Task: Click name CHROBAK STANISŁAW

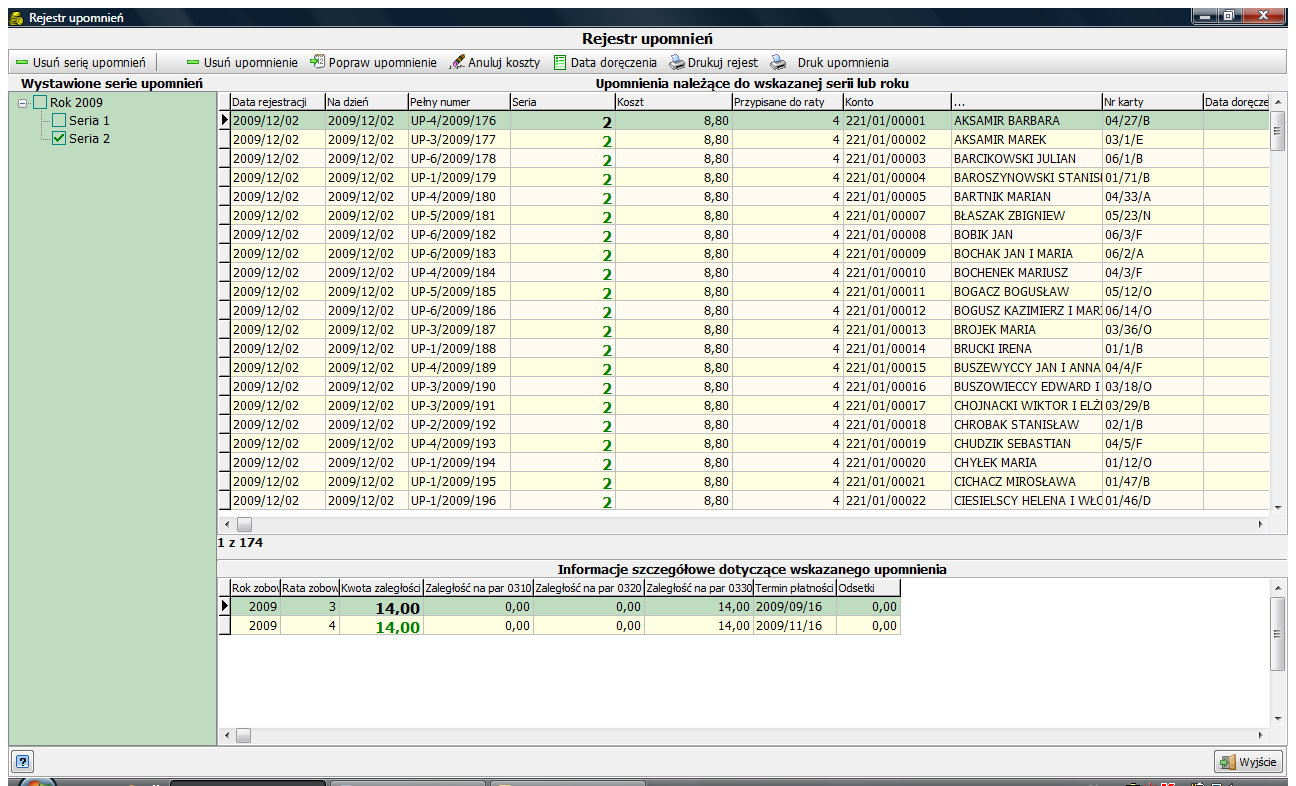Action: click(1016, 424)
